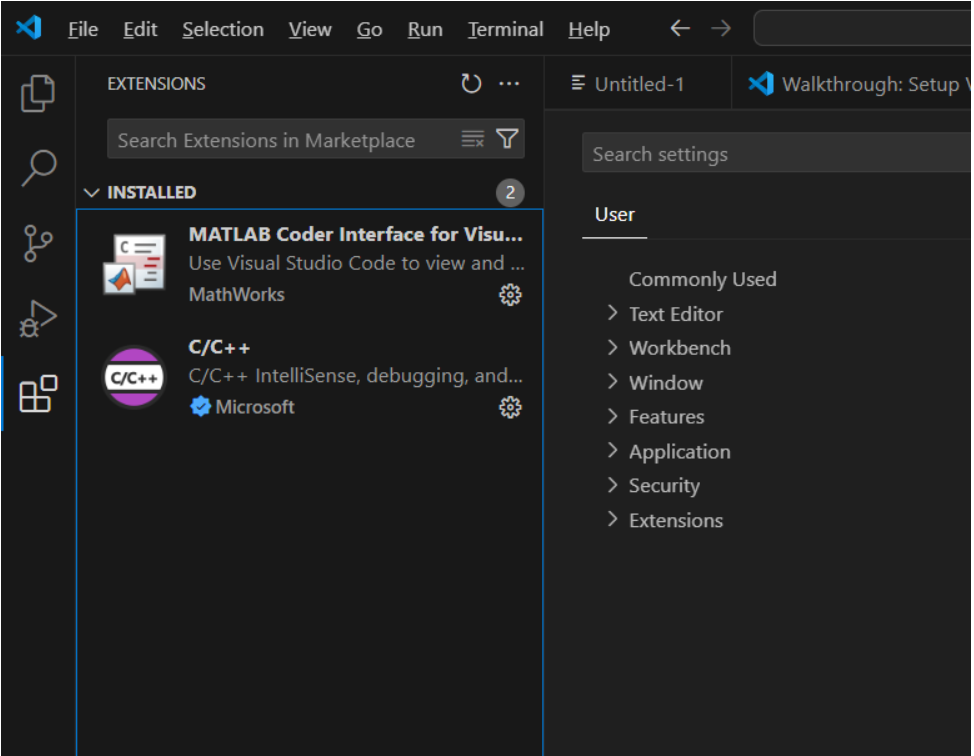Click the C/C++ extension logo
Image resolution: width=974 pixels, height=756 pixels.
pos(134,376)
